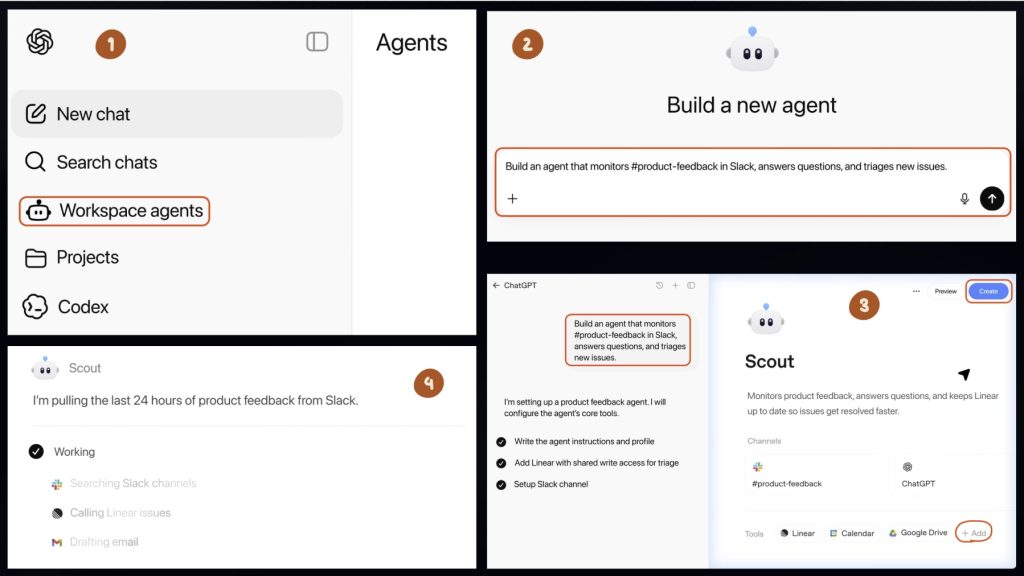
Task: Click the microphone dictation icon
Action: pos(965,199)
